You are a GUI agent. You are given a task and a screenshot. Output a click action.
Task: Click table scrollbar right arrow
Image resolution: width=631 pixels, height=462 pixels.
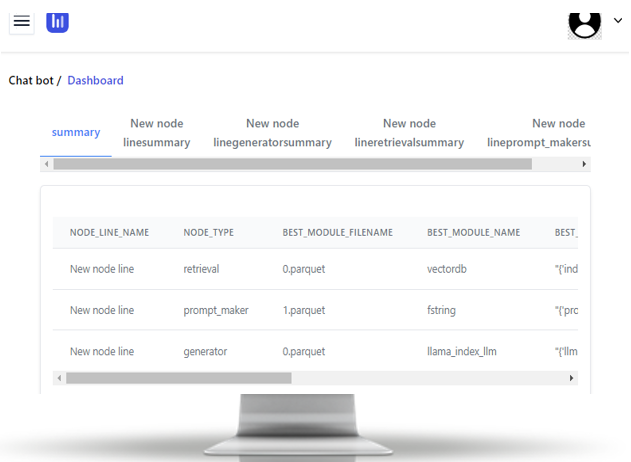571,379
